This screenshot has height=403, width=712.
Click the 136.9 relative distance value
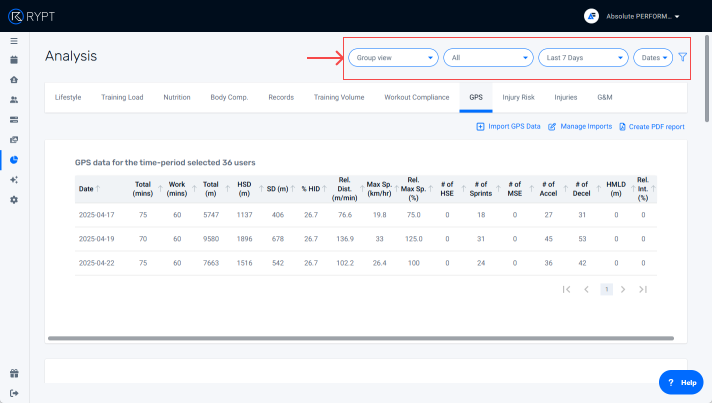(x=345, y=239)
